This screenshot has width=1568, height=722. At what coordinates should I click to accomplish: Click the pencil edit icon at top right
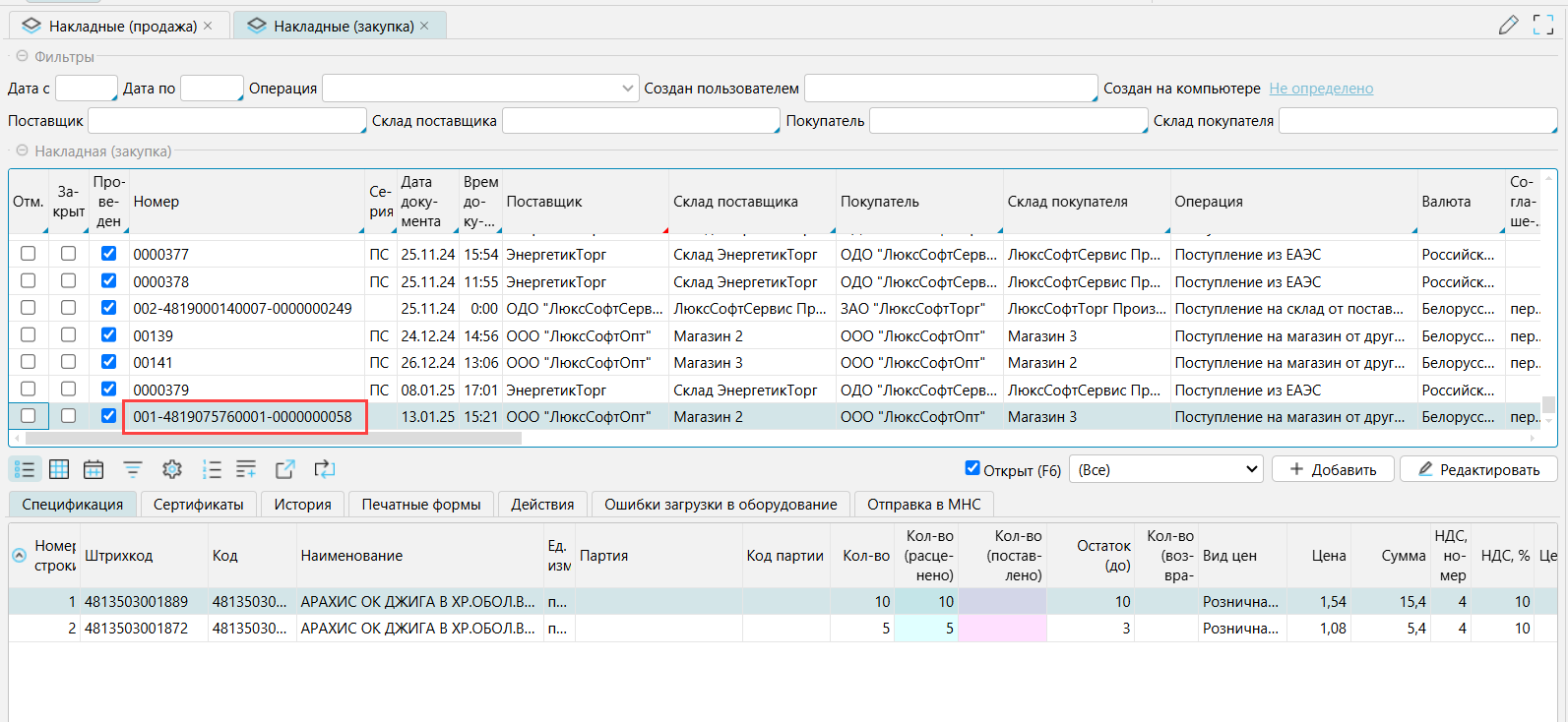pos(1508,26)
